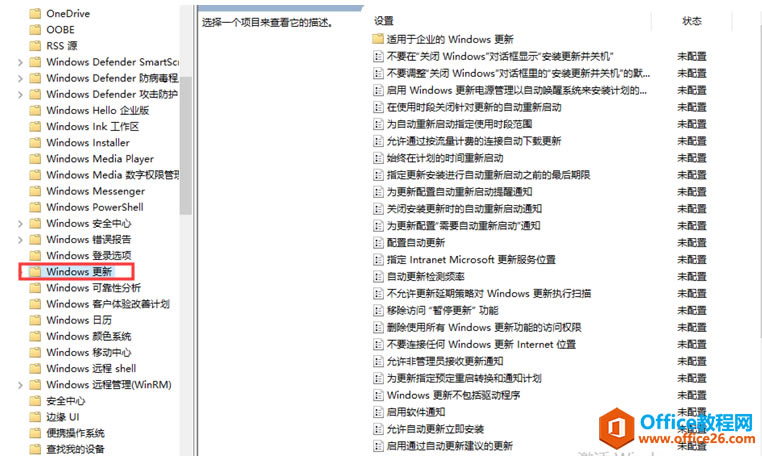Click folder icon beside 便携操作系统
This screenshot has height=456, width=762.
point(35,433)
